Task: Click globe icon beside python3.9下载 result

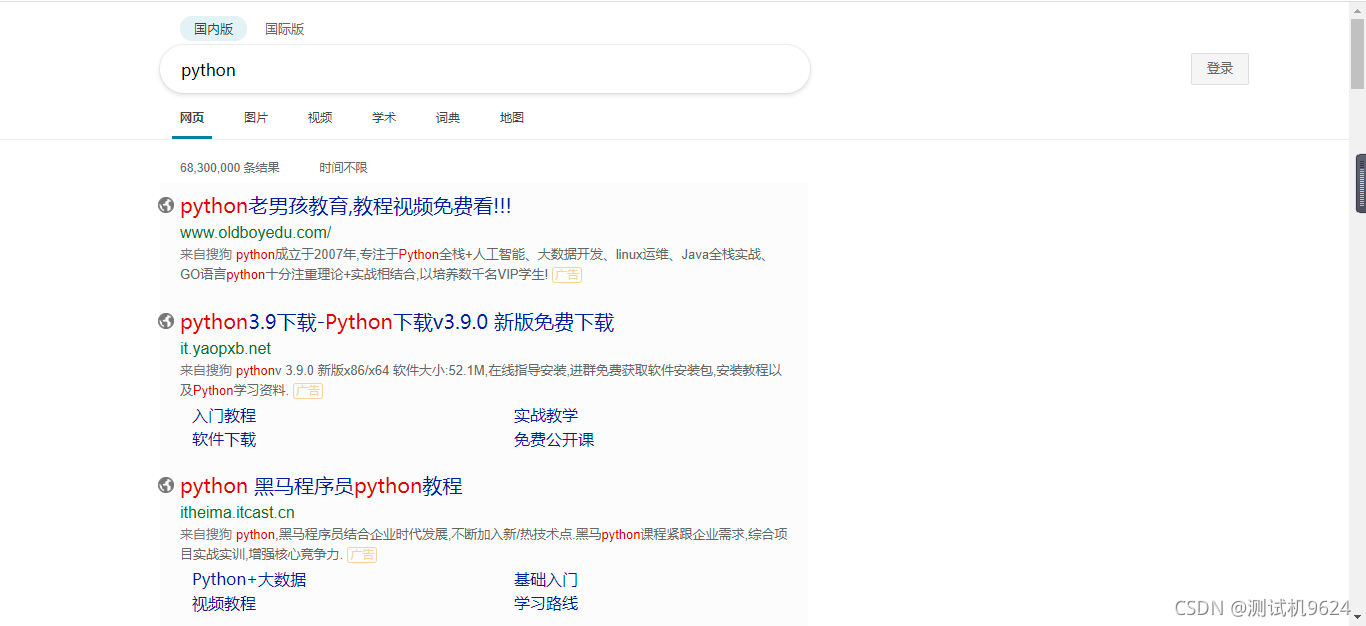Action: click(166, 321)
